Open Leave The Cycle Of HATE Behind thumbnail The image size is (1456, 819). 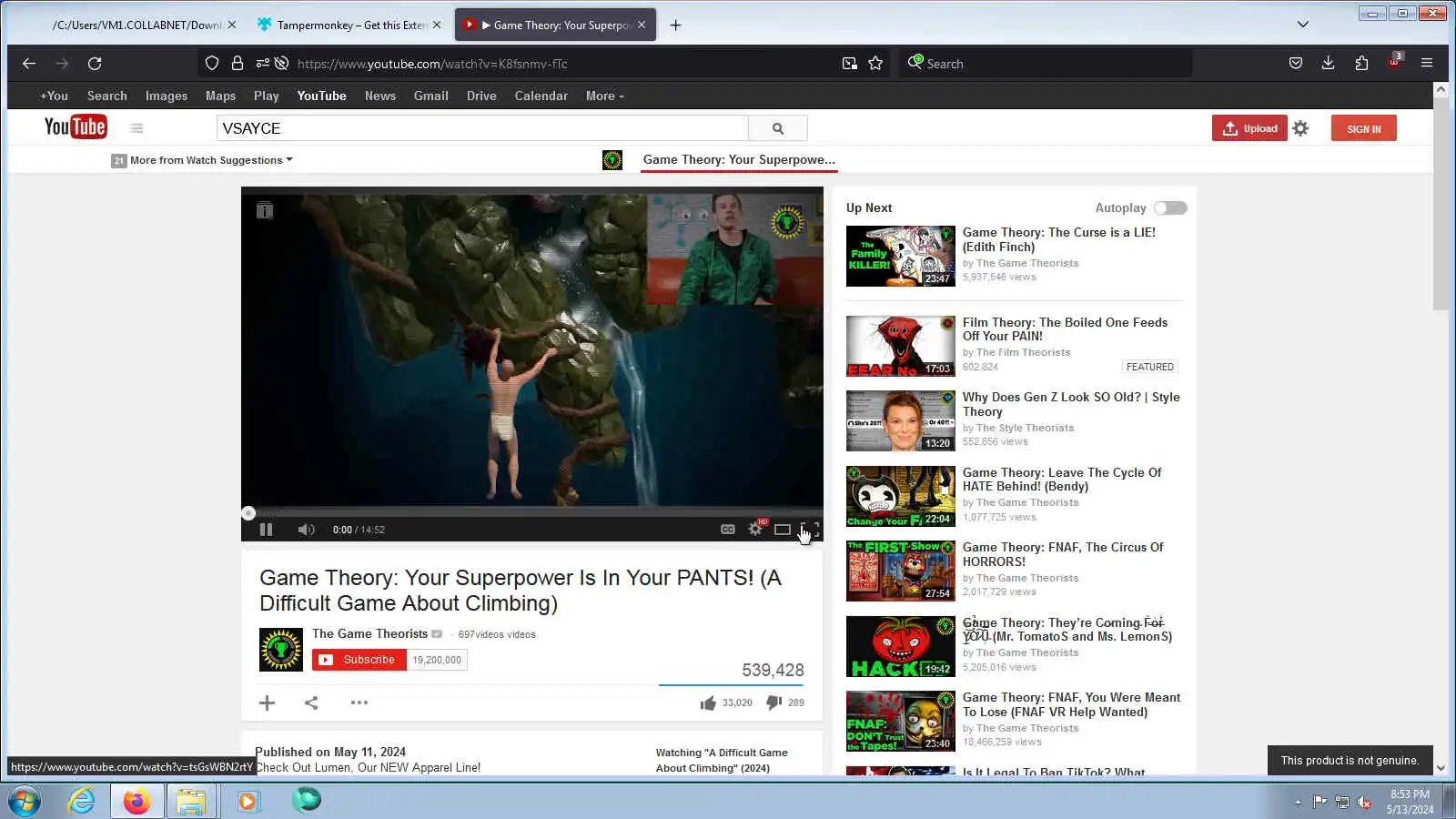click(x=901, y=497)
